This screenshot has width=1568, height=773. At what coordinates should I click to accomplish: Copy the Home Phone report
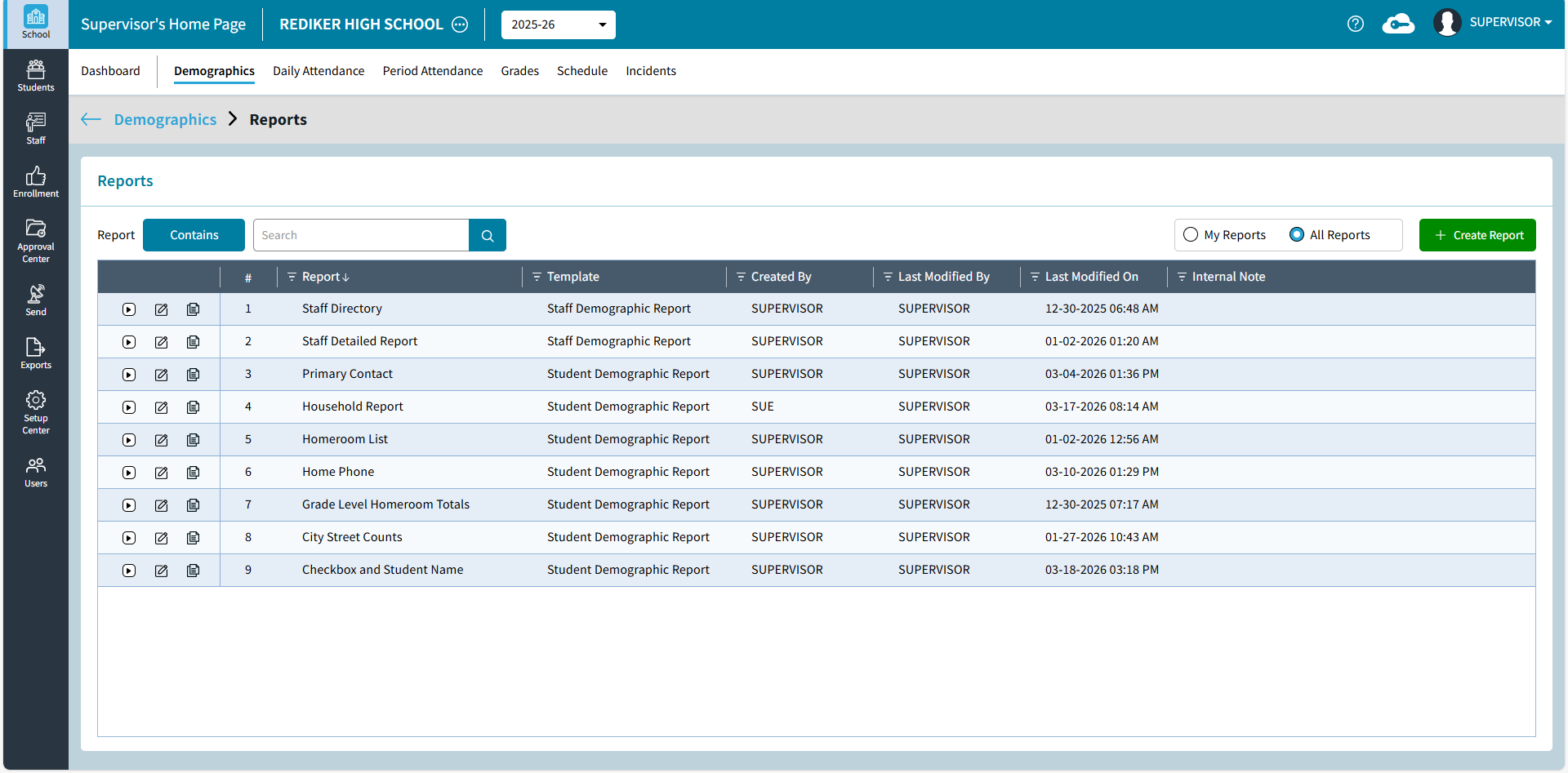(194, 473)
